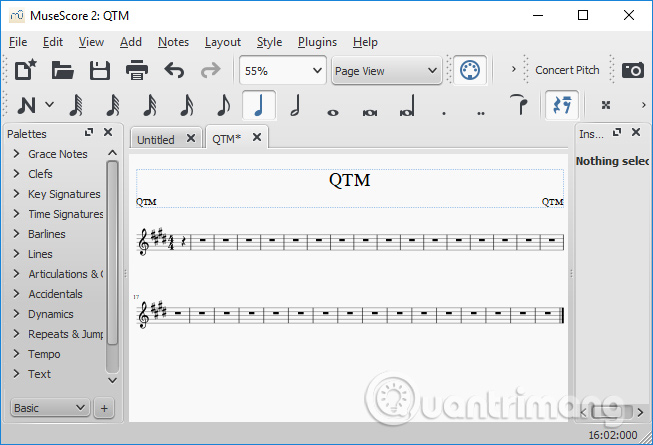This screenshot has width=653, height=445.
Task: Undock the Palettes panel
Action: pos(89,132)
